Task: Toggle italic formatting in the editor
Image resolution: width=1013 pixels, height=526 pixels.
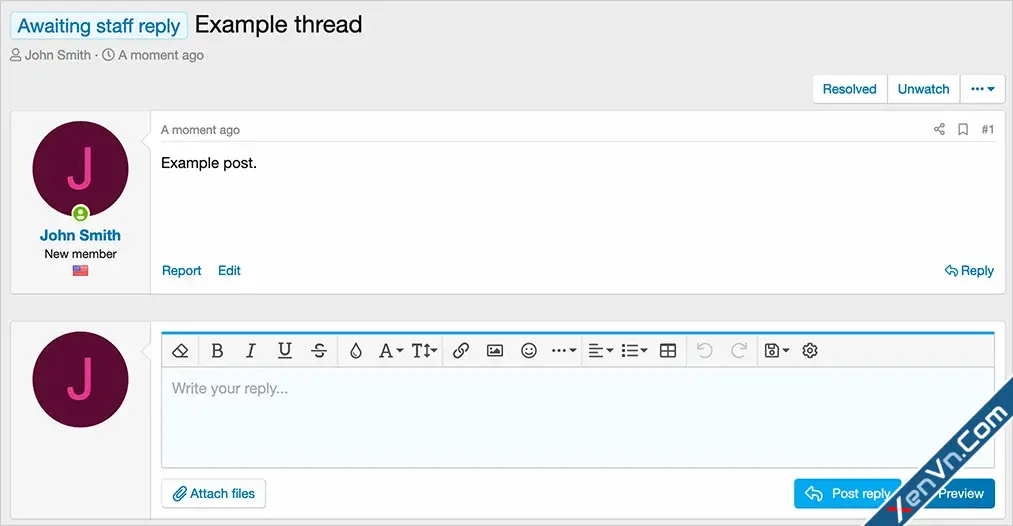Action: (x=251, y=350)
